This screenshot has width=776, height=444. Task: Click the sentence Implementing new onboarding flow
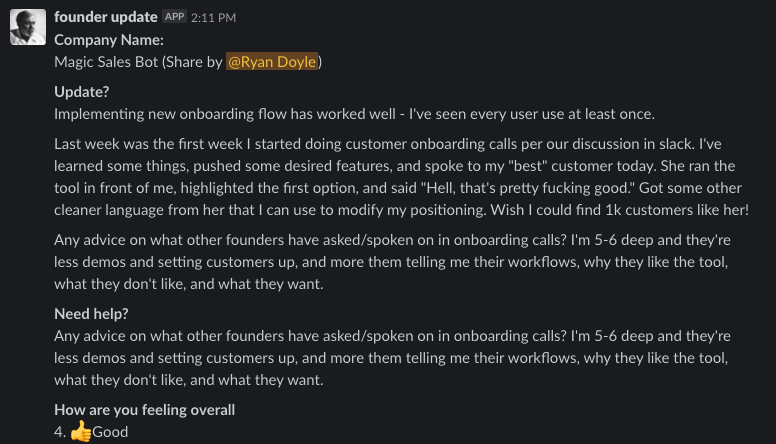pyautogui.click(x=354, y=114)
